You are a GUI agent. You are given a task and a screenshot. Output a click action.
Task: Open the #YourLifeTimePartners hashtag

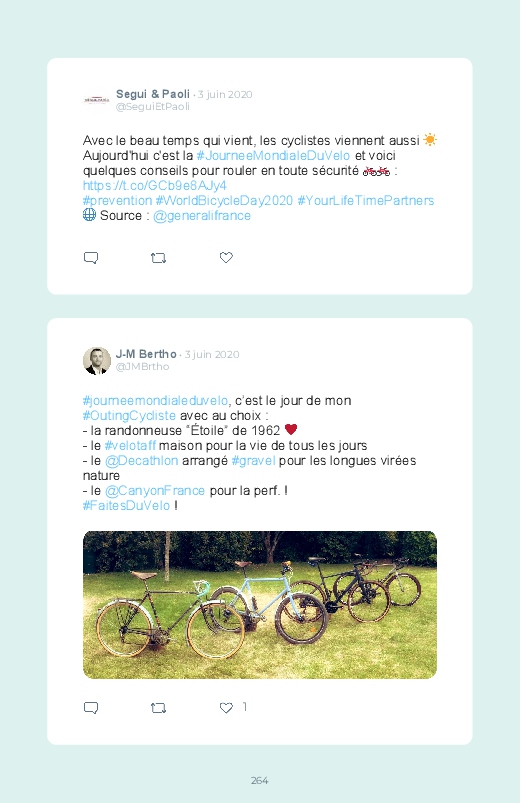point(366,201)
